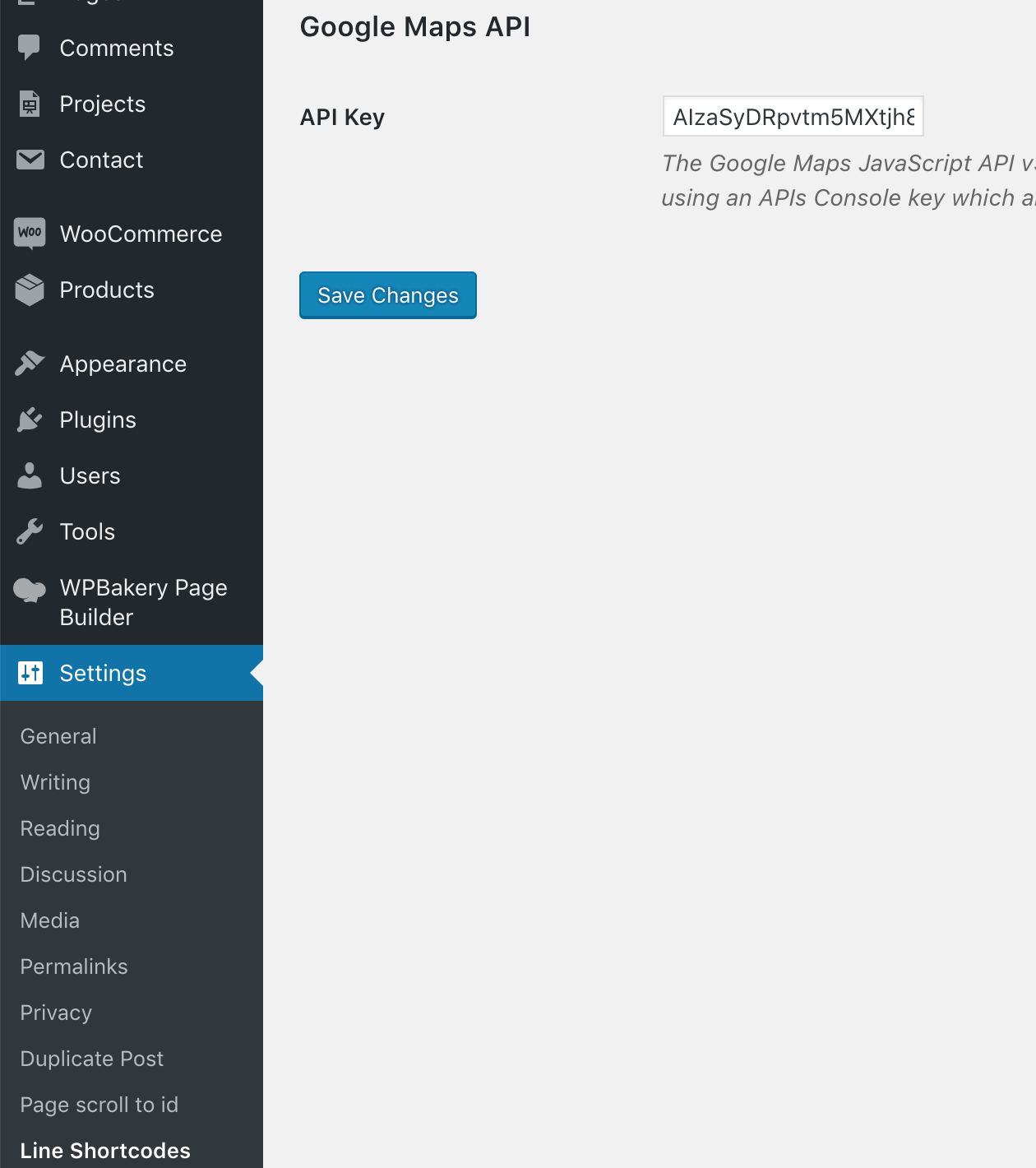Click the Appearance paintbrush icon
Viewport: 1036px width, 1168px height.
(x=30, y=364)
